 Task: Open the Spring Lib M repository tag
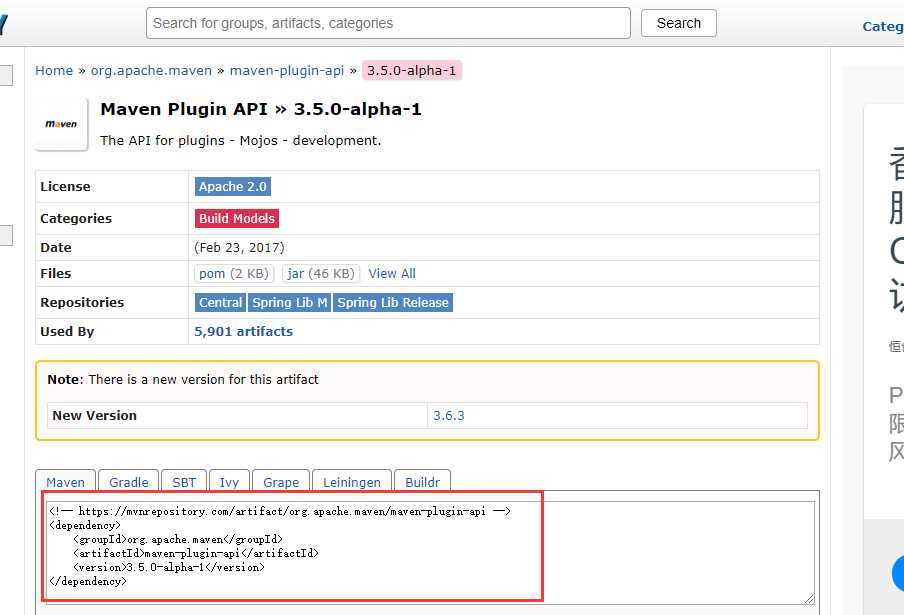(289, 303)
